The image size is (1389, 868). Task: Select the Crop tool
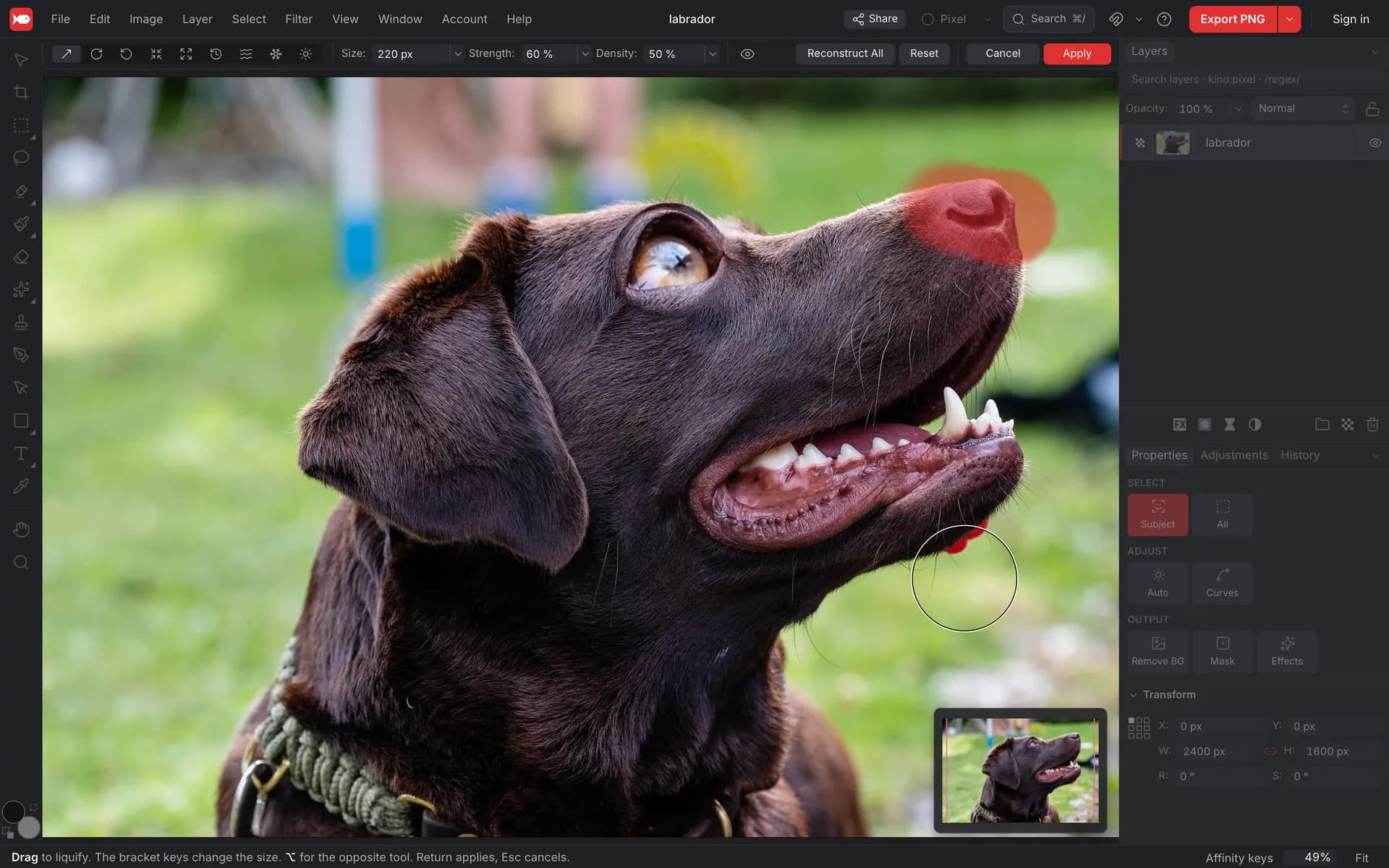coord(21,93)
